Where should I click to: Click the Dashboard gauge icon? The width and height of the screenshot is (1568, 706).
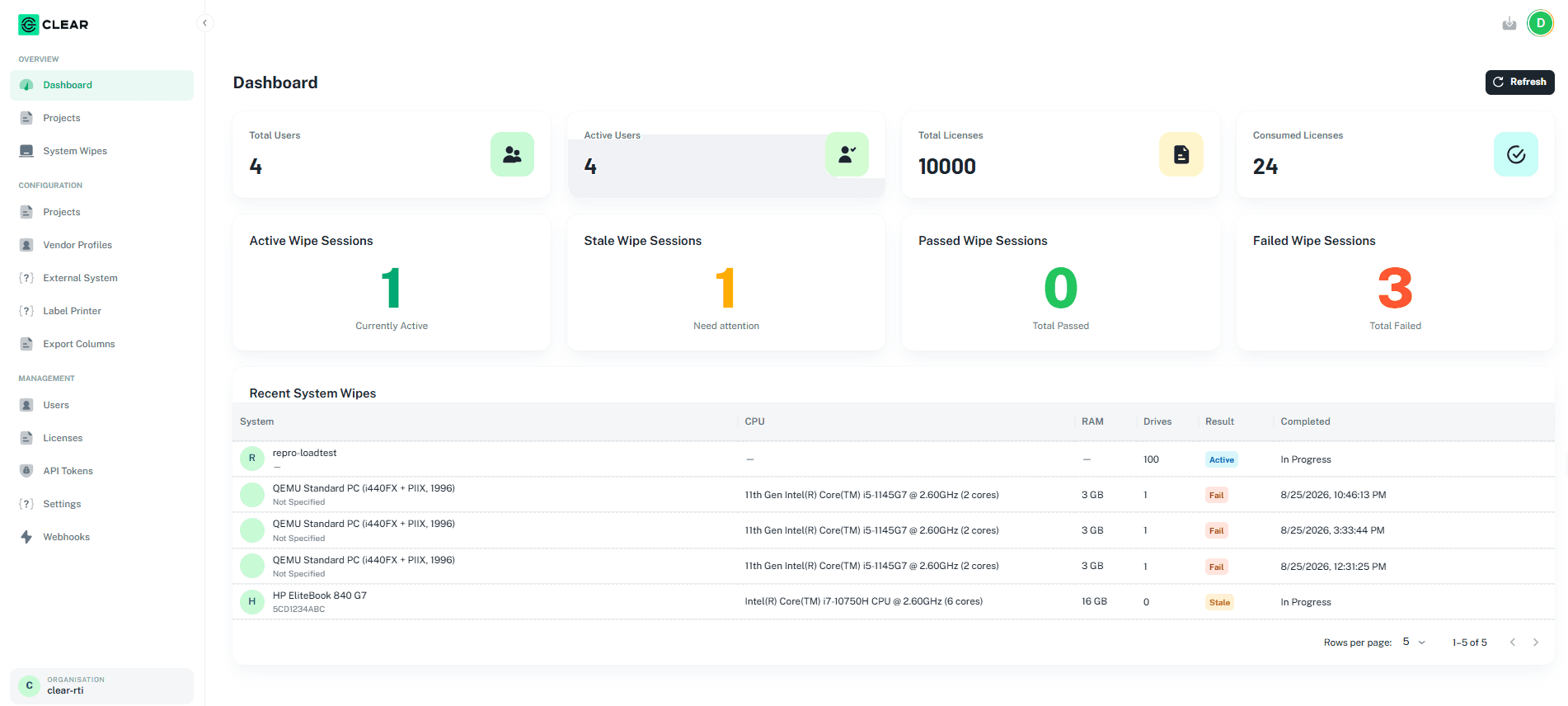point(26,85)
